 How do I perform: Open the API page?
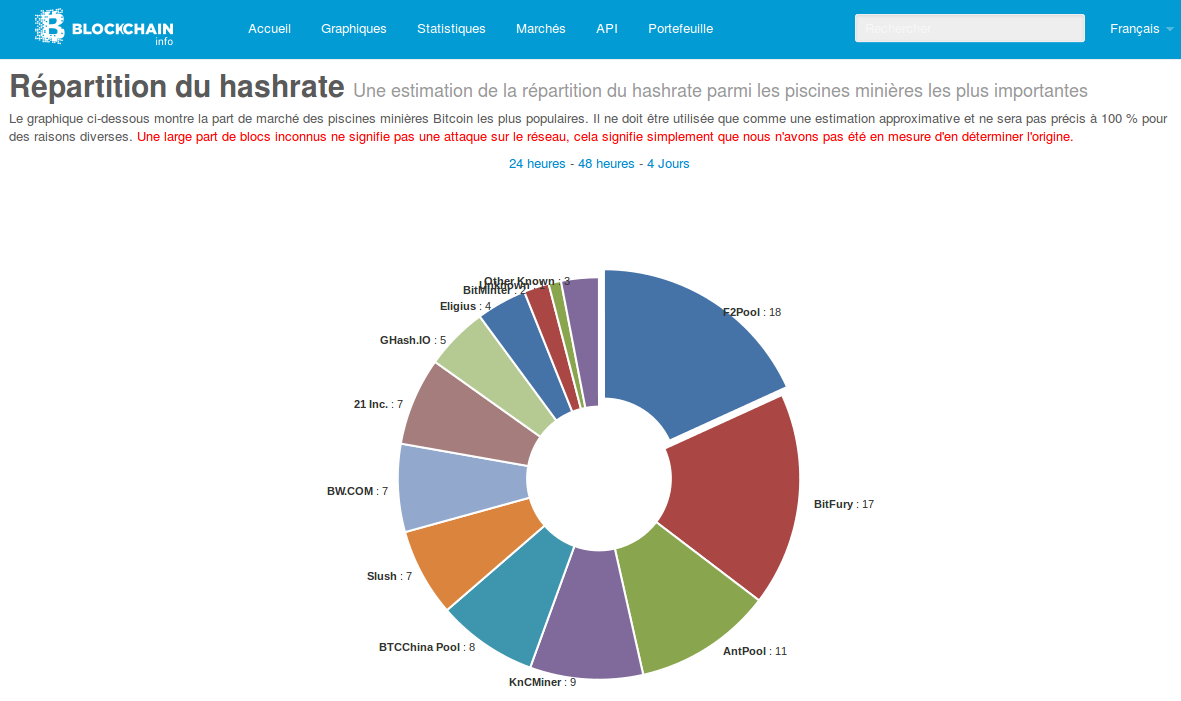pos(606,29)
